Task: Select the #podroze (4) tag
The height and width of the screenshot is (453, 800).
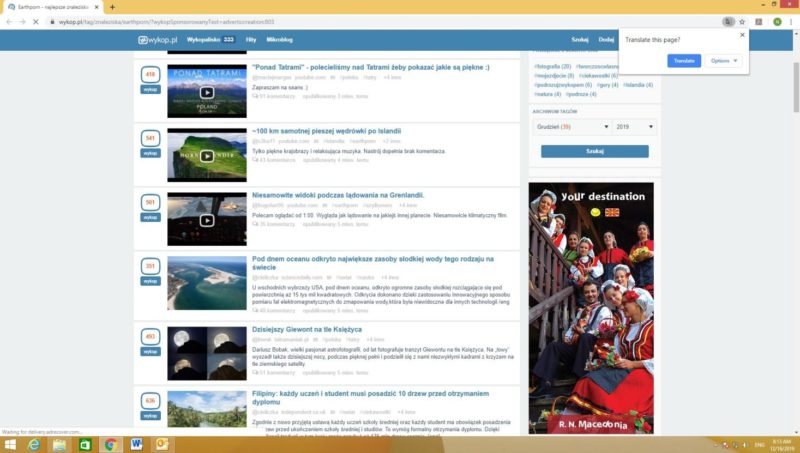Action: [x=581, y=94]
